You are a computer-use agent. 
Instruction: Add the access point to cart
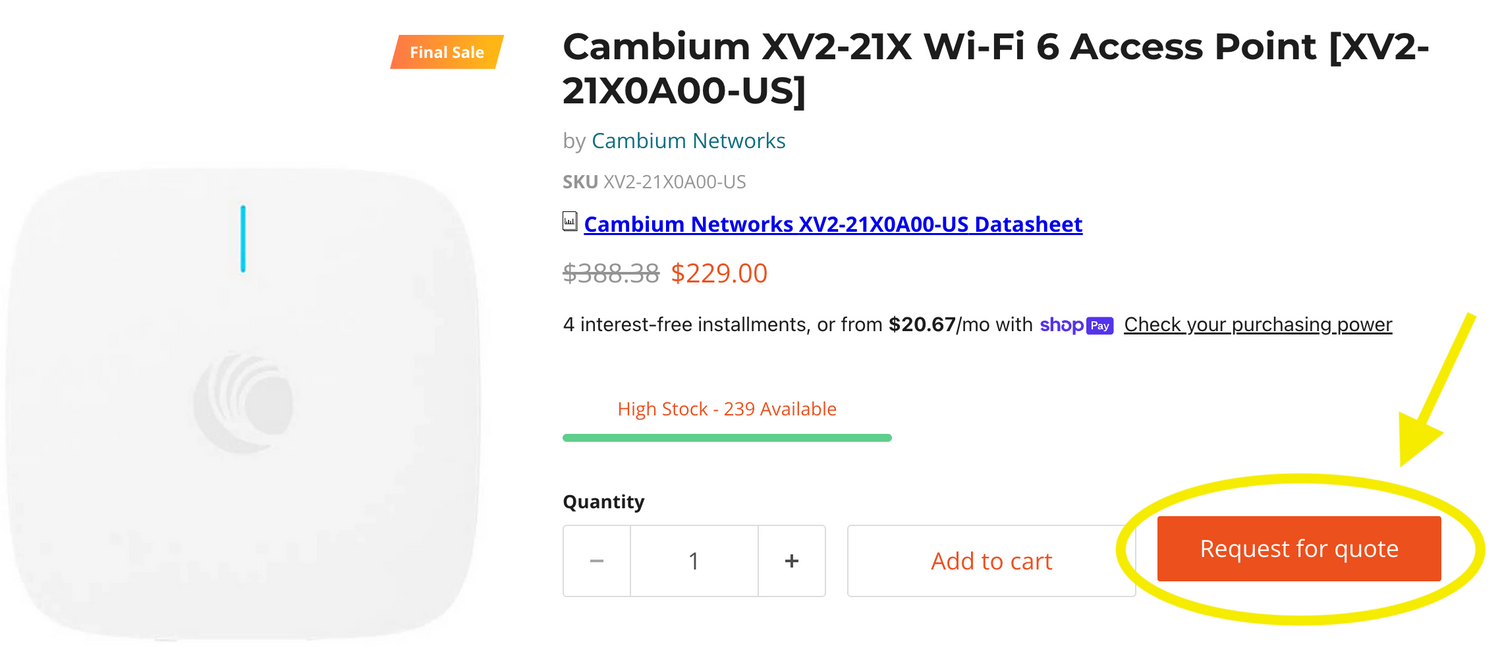pyautogui.click(x=991, y=561)
